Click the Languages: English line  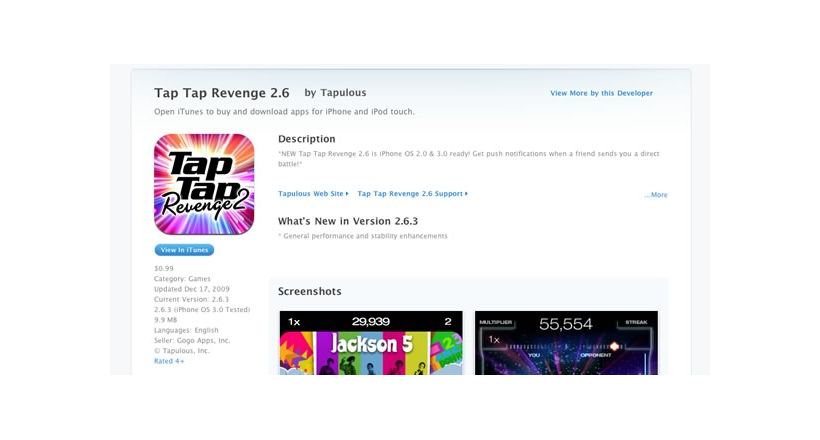[186, 330]
